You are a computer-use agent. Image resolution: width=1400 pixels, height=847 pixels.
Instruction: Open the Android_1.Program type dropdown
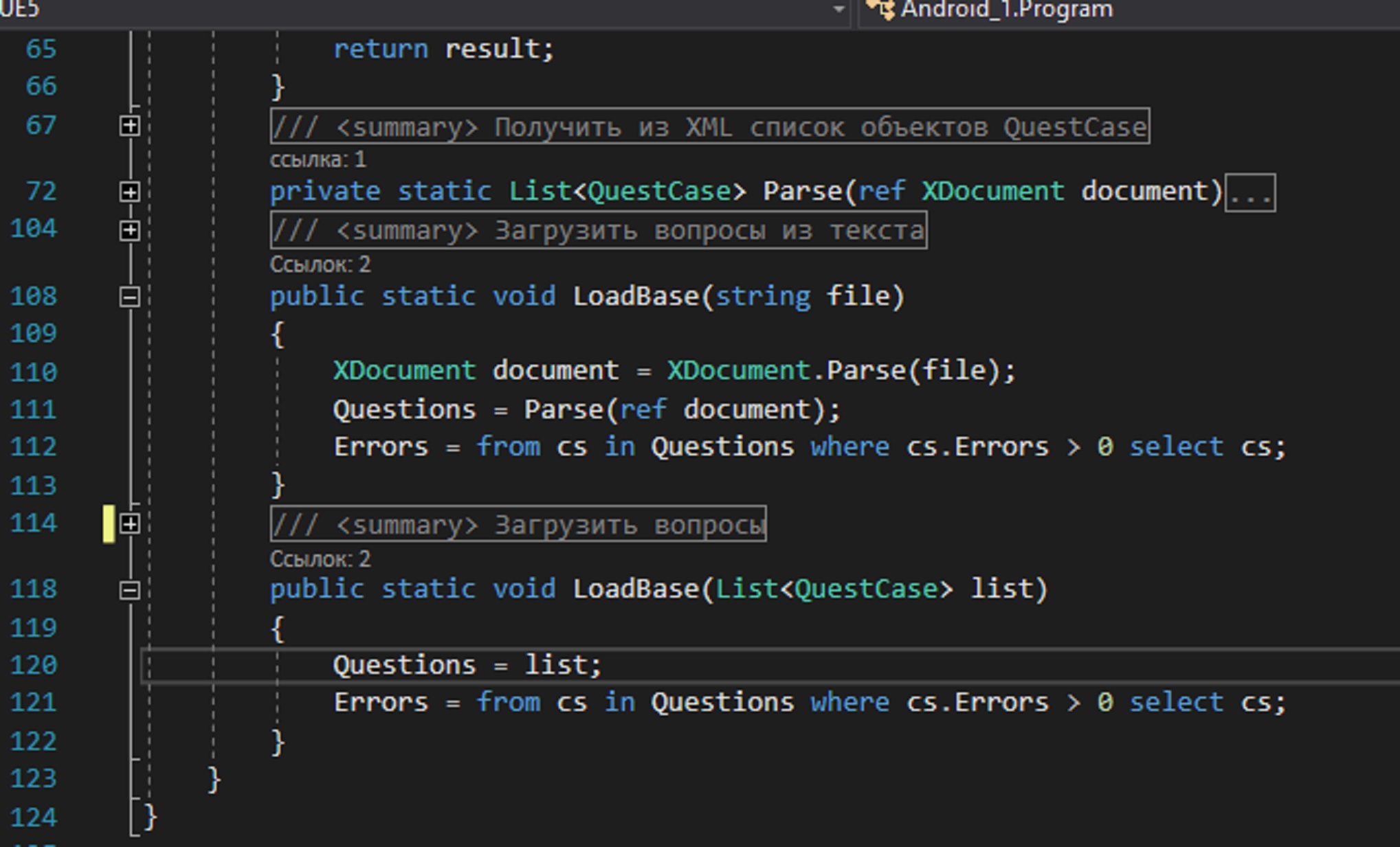[1006, 9]
